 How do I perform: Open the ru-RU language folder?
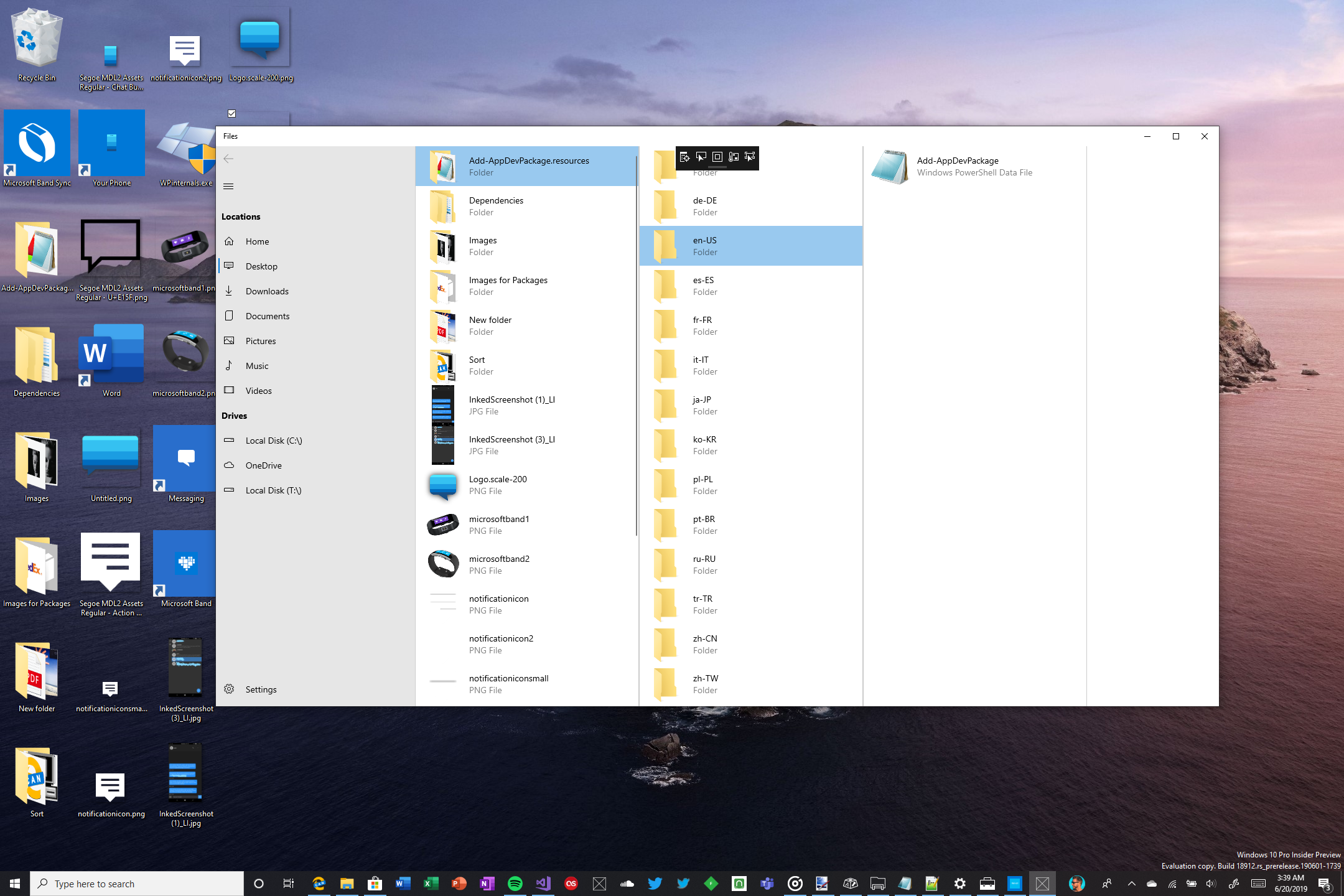click(751, 564)
